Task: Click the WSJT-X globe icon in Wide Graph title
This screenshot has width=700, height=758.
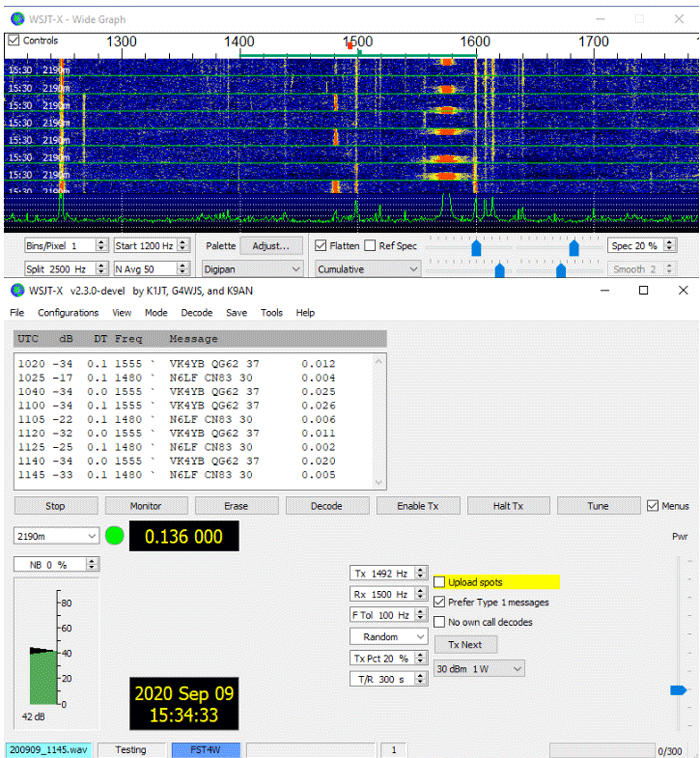Action: click(x=17, y=19)
